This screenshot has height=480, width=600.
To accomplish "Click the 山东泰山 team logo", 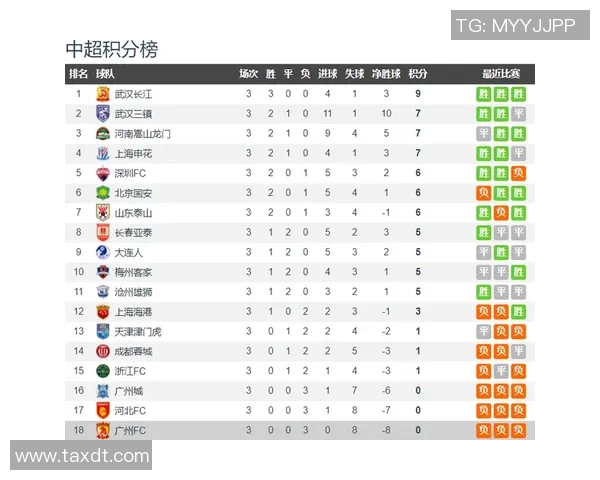I will pos(102,212).
